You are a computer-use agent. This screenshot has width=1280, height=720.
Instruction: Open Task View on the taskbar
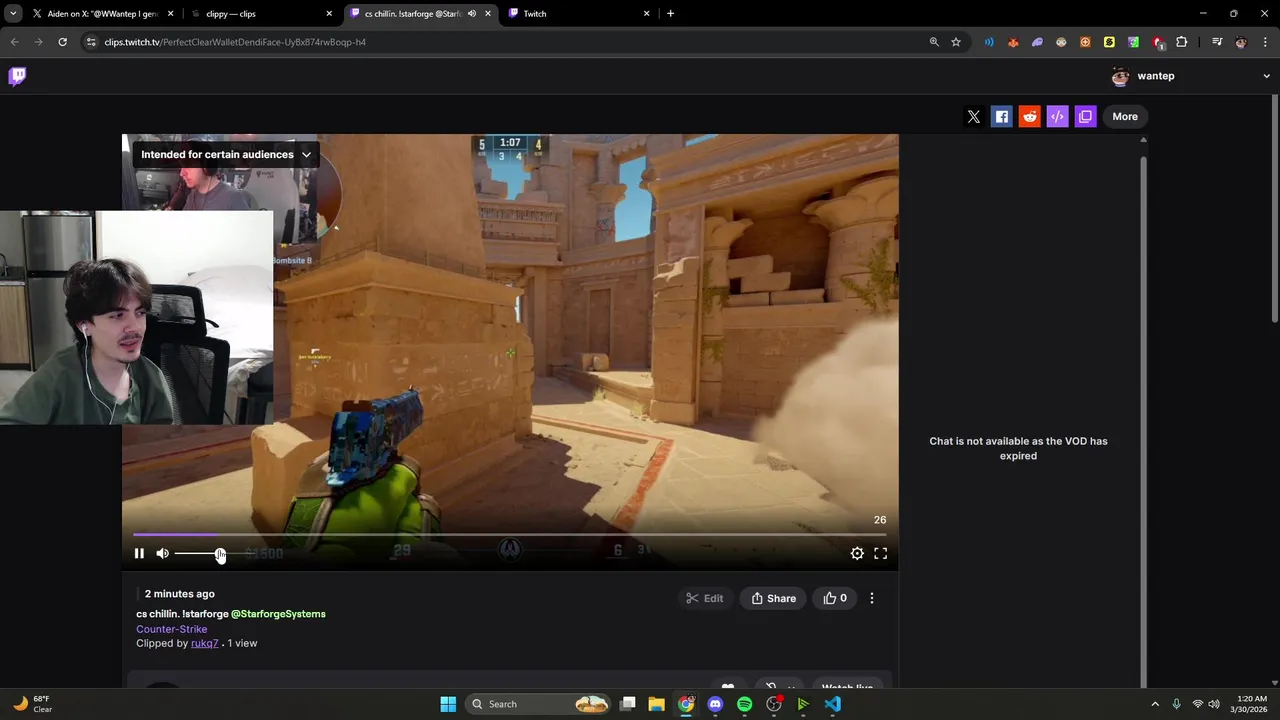pos(628,704)
